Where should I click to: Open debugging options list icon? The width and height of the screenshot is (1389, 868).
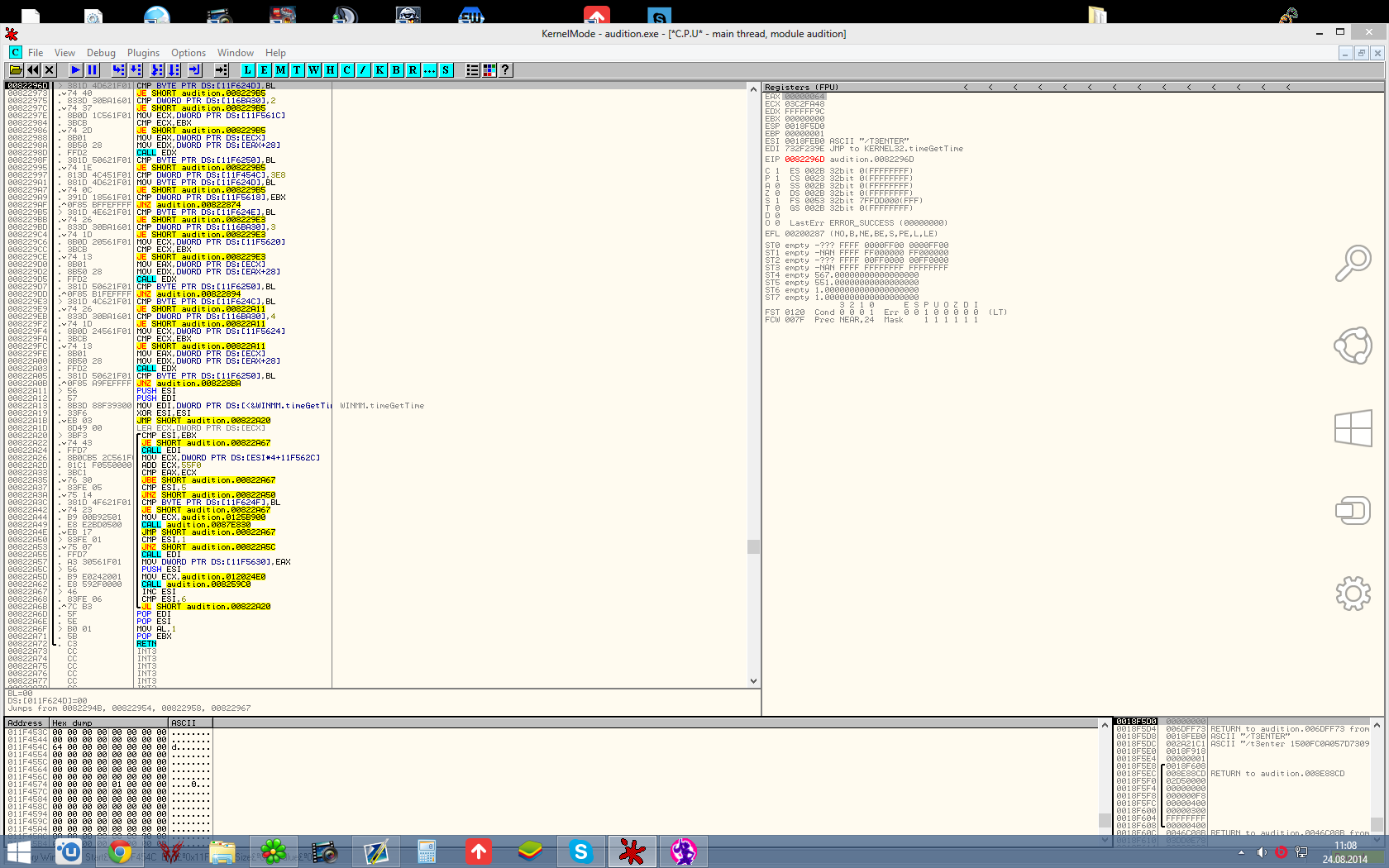(x=472, y=70)
